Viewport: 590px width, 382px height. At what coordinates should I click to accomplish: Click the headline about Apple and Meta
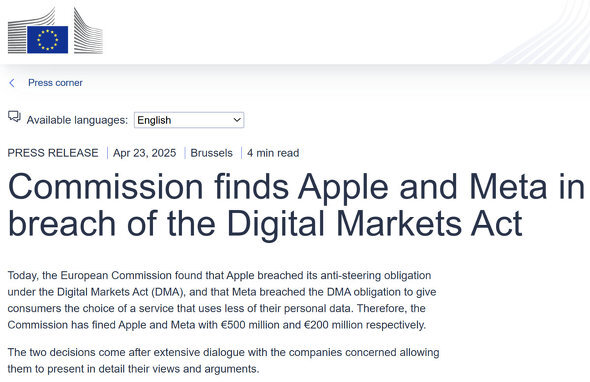[296, 205]
